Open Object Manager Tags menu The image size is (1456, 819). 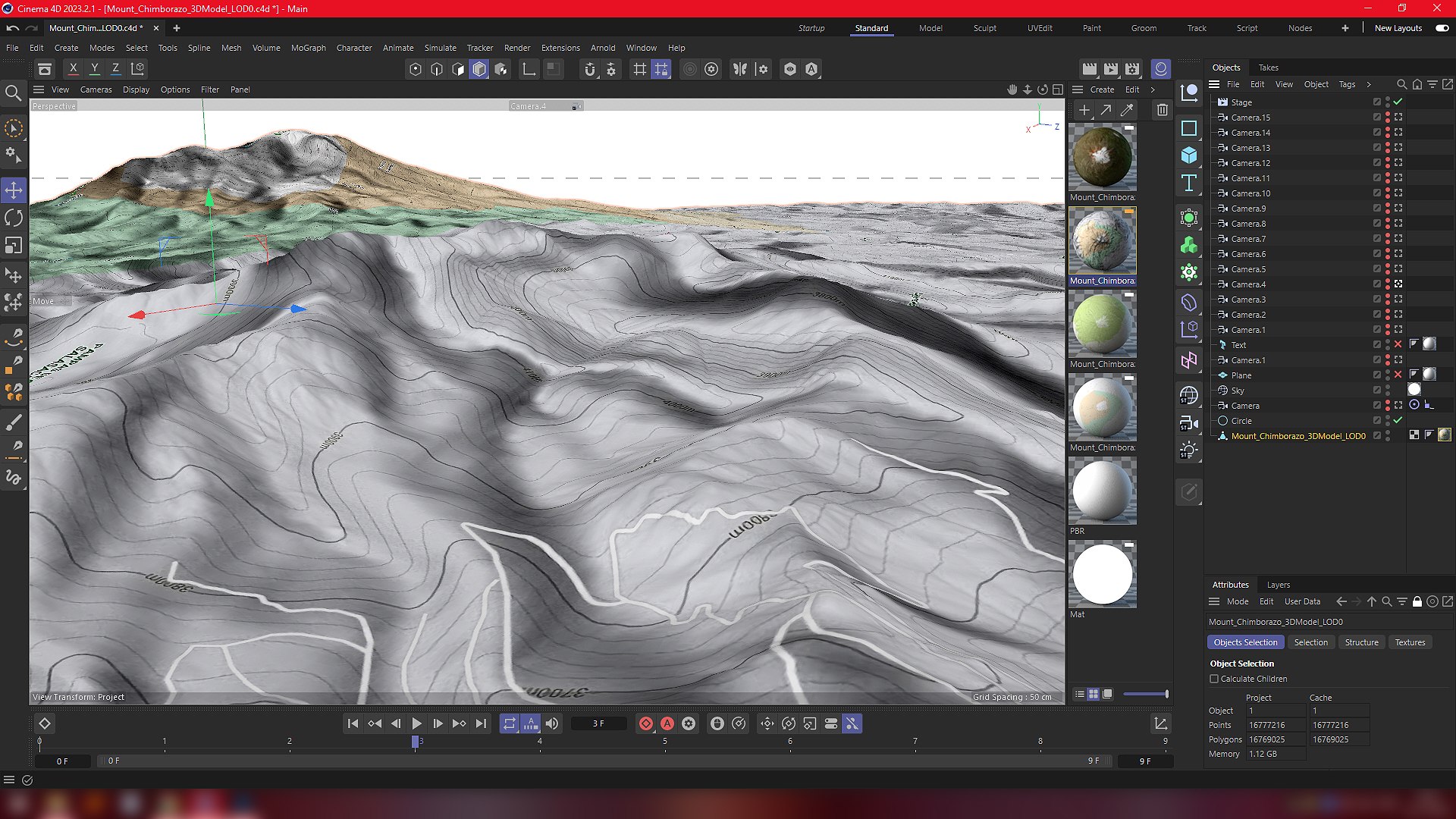point(1347,84)
